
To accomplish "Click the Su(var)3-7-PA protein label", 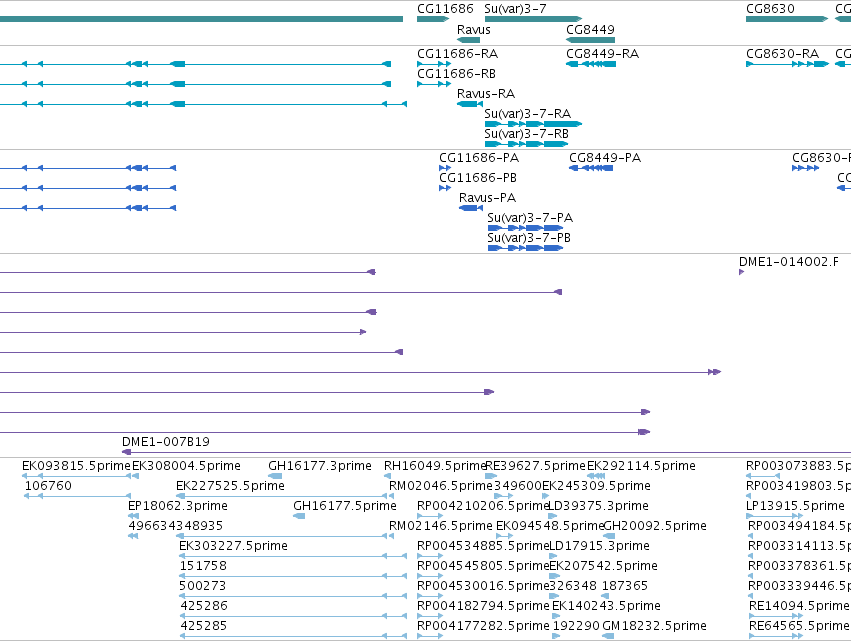I will [530, 218].
